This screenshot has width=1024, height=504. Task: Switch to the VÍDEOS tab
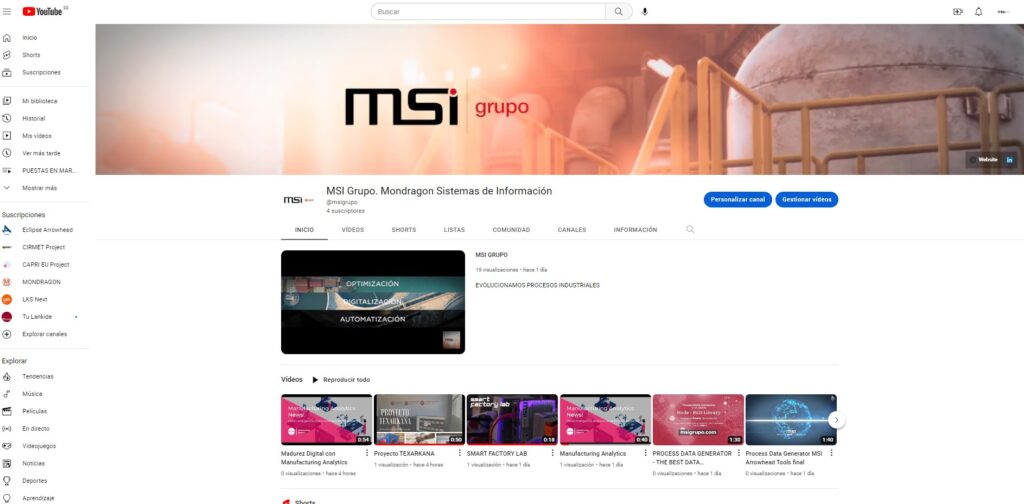pyautogui.click(x=353, y=230)
